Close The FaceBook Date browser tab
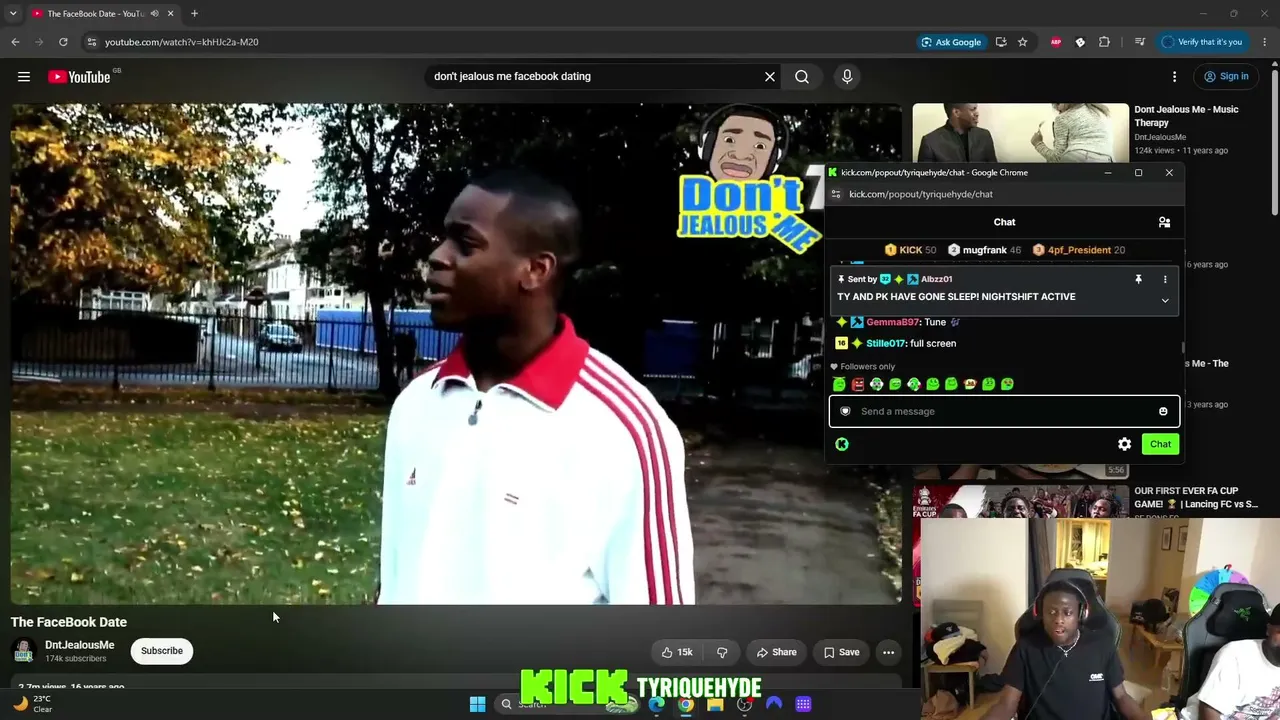Screen dimensions: 1280x720 170,14
